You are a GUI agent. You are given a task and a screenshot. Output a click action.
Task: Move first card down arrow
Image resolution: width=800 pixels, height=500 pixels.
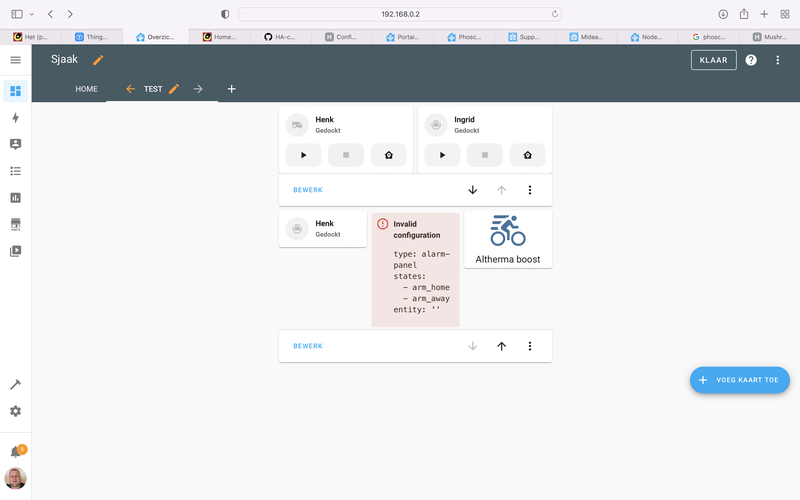pos(472,190)
